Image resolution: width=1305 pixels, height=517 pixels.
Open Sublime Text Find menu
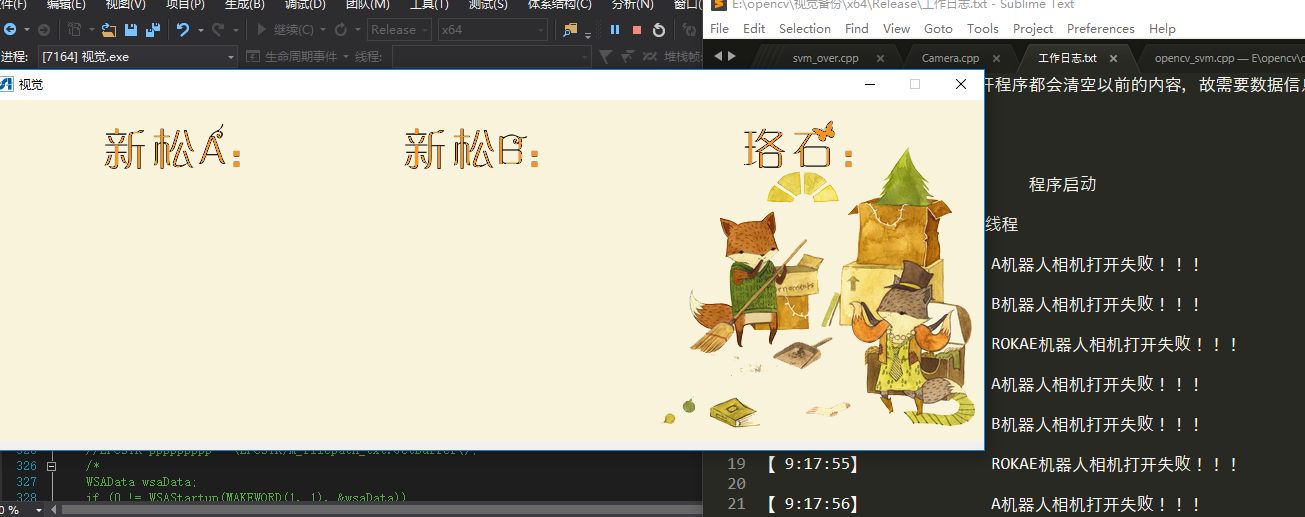point(857,29)
